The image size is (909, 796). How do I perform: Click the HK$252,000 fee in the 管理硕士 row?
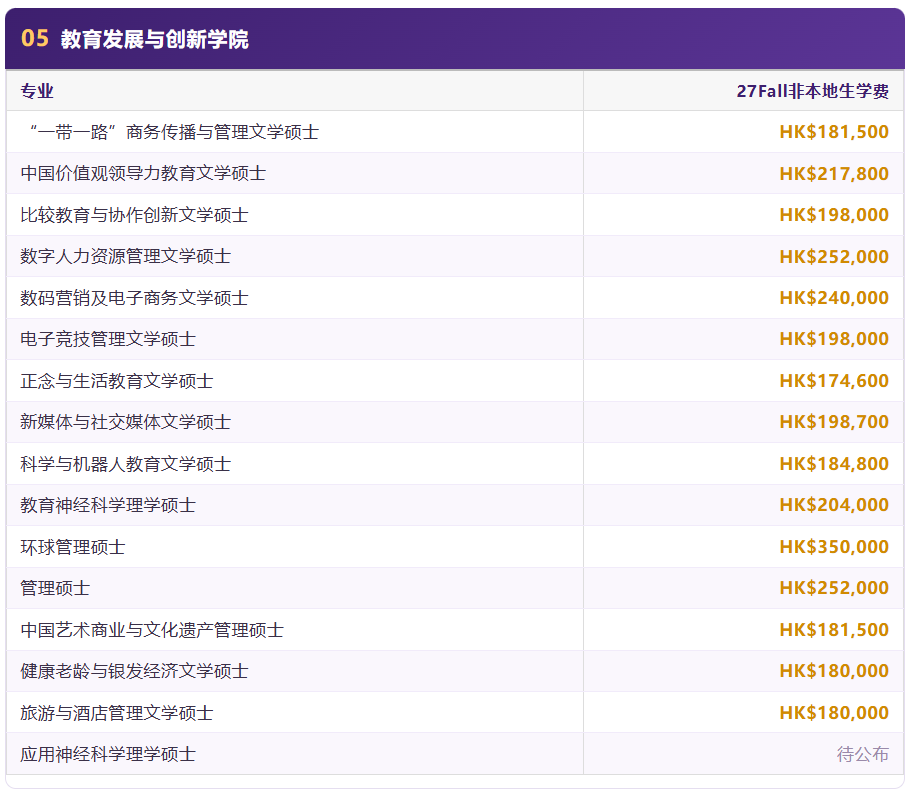(834, 588)
